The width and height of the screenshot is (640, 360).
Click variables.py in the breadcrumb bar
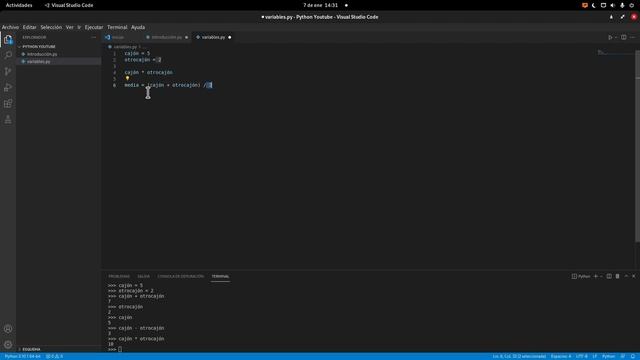pos(125,47)
